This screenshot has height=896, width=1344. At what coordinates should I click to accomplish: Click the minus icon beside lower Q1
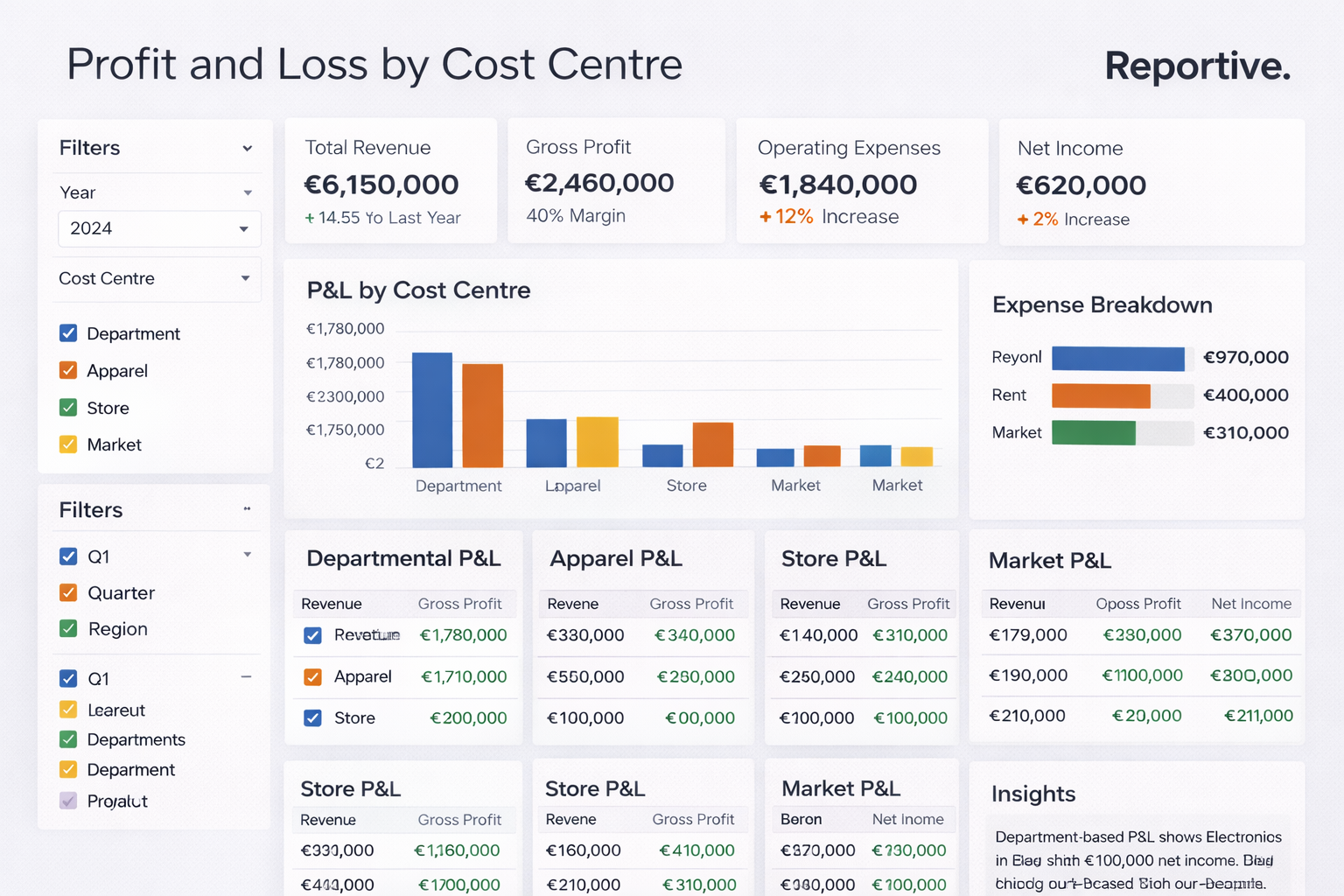246,676
